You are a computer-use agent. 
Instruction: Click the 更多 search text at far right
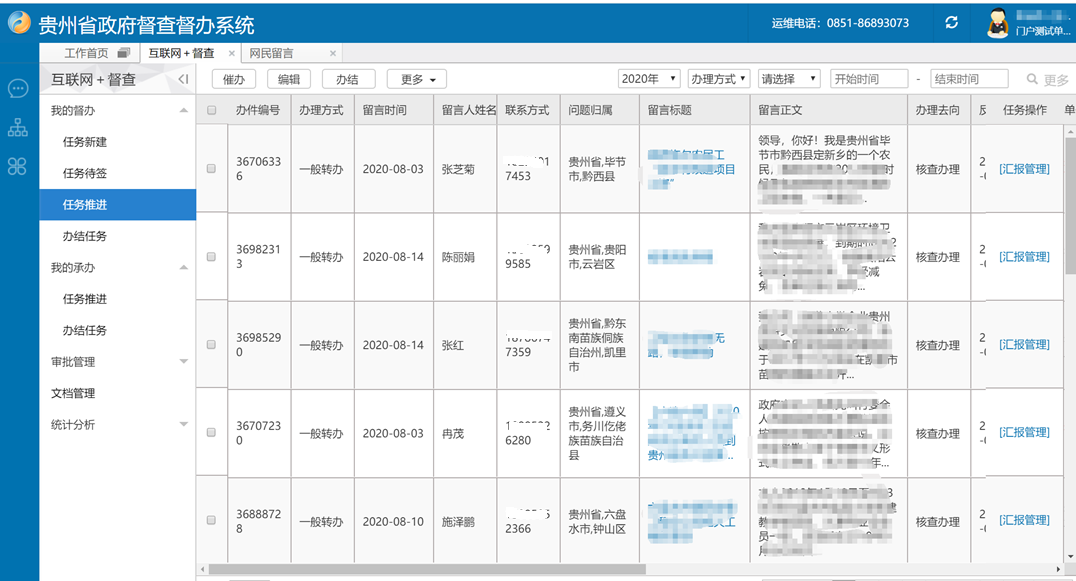(x=1056, y=80)
